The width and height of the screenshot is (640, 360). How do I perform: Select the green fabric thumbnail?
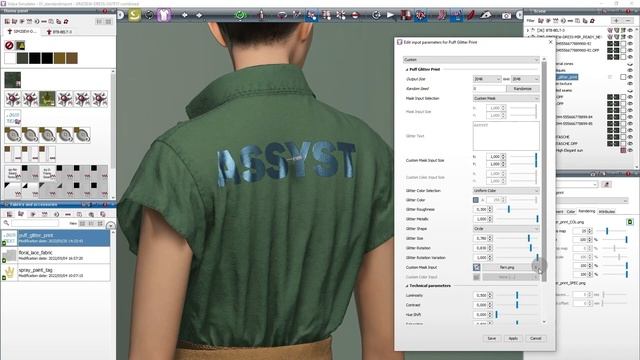pyautogui.click(x=13, y=80)
